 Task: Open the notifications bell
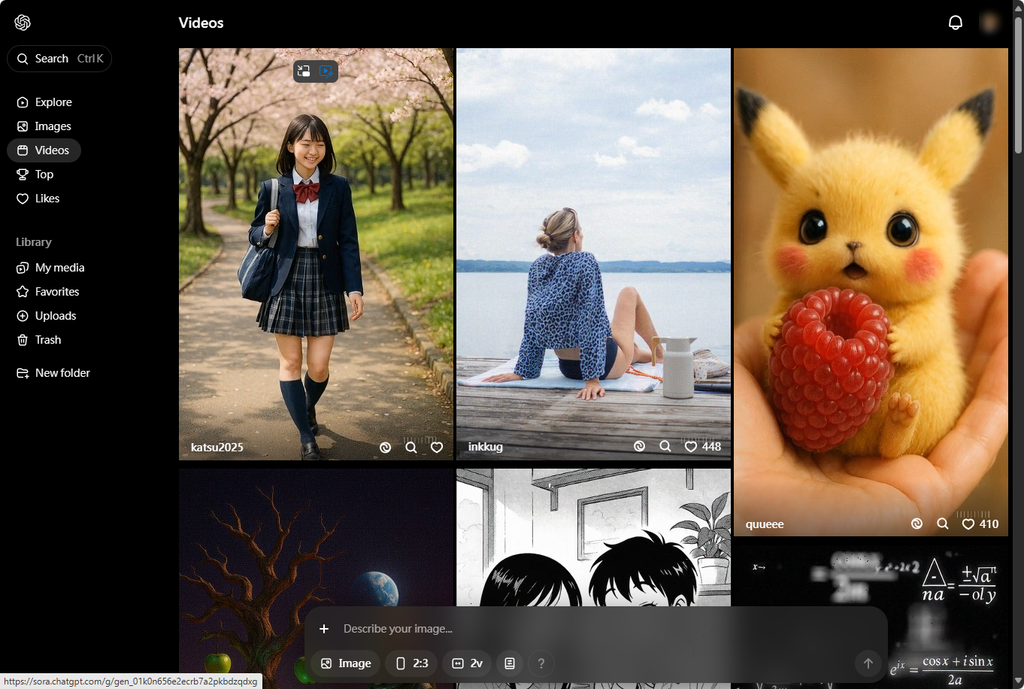955,23
